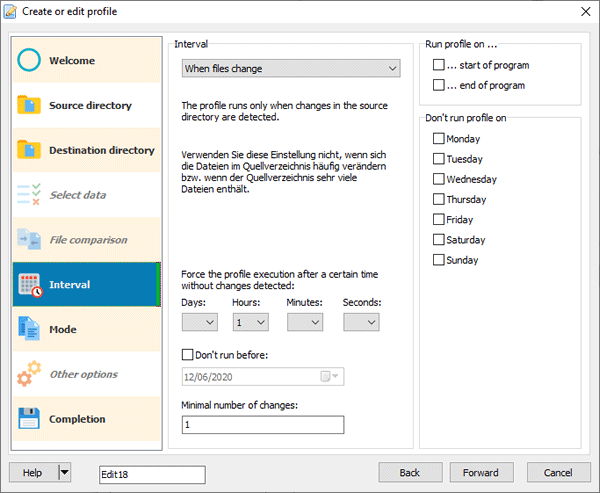Toggle the Don't run before checkbox

(x=188, y=354)
